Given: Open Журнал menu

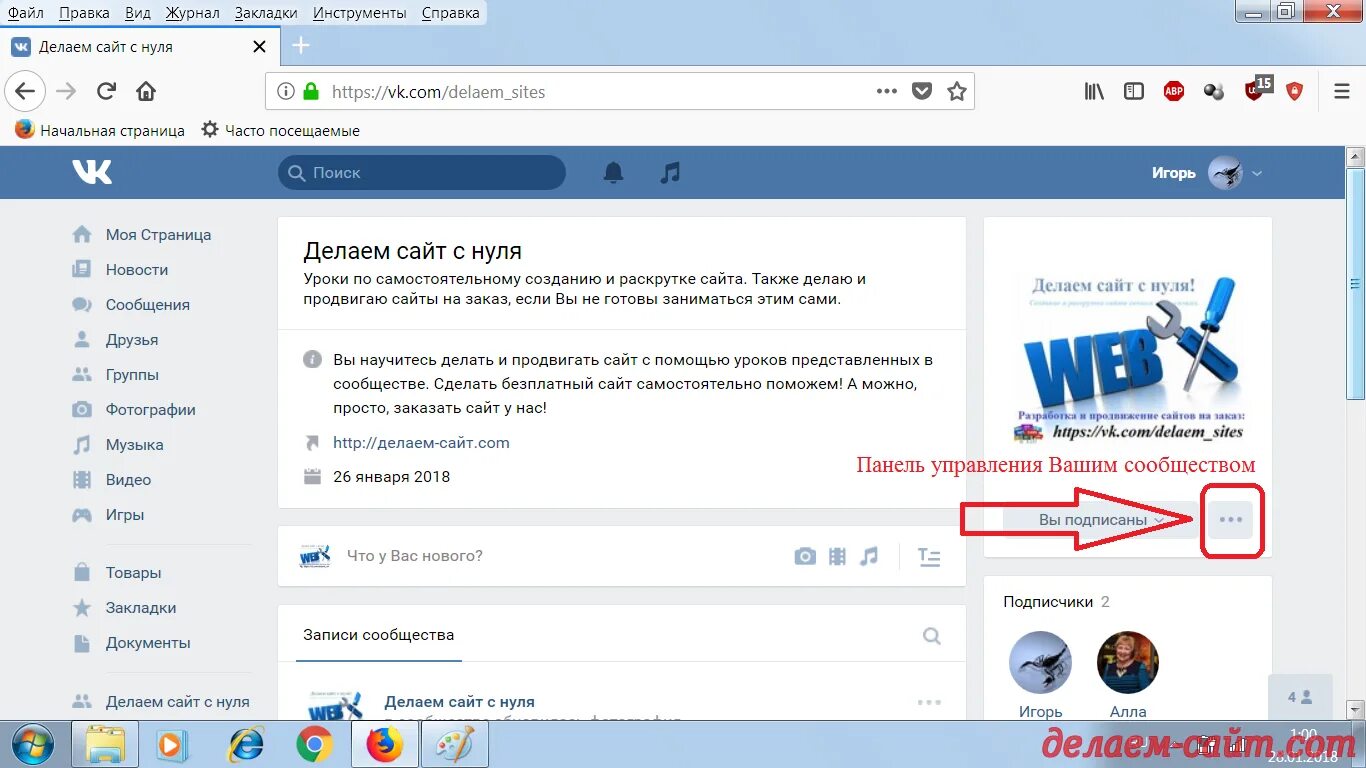Looking at the screenshot, I should pyautogui.click(x=193, y=13).
